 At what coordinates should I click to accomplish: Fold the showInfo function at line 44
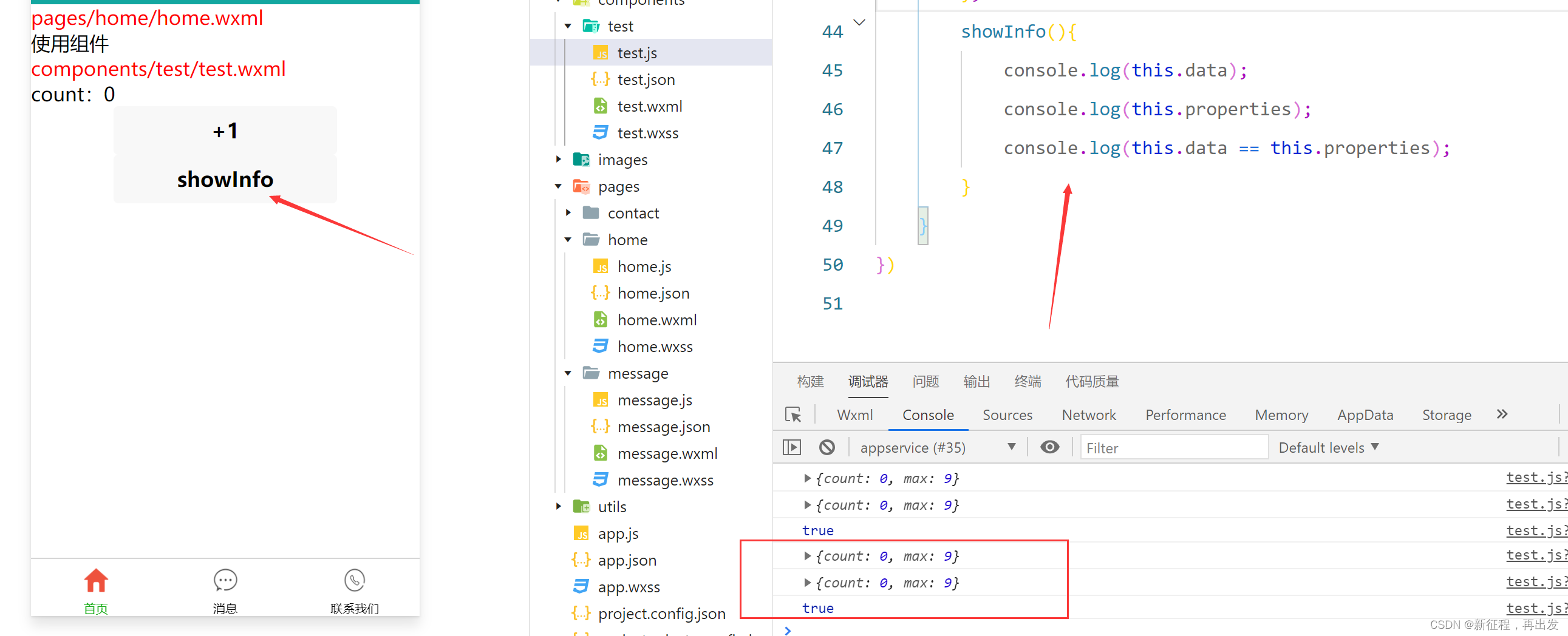tap(859, 23)
